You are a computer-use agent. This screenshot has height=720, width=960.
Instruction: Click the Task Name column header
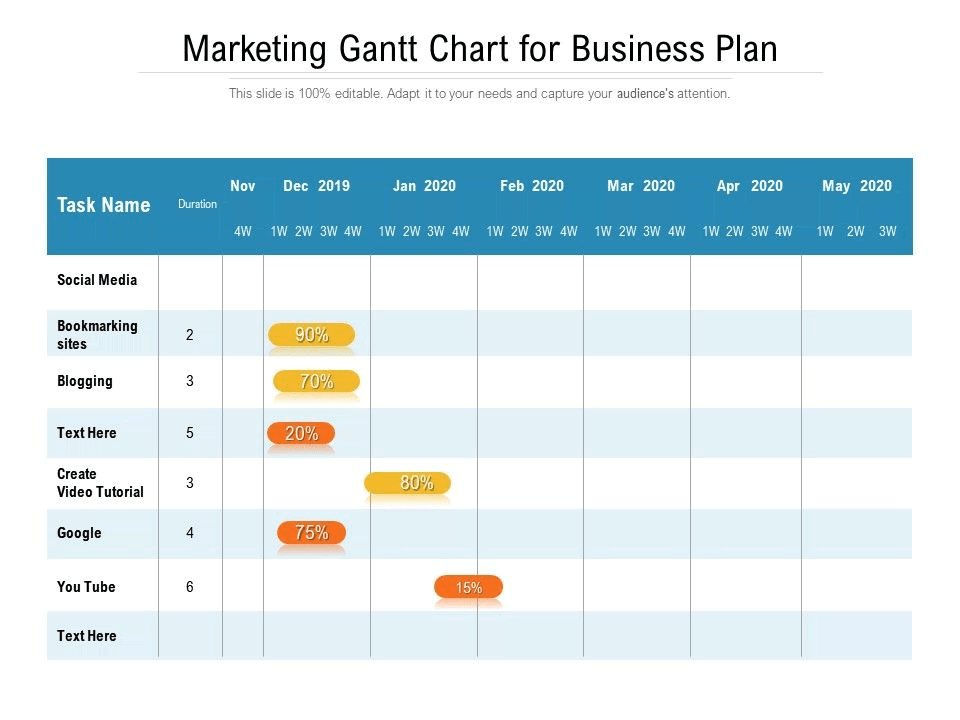[x=103, y=205]
